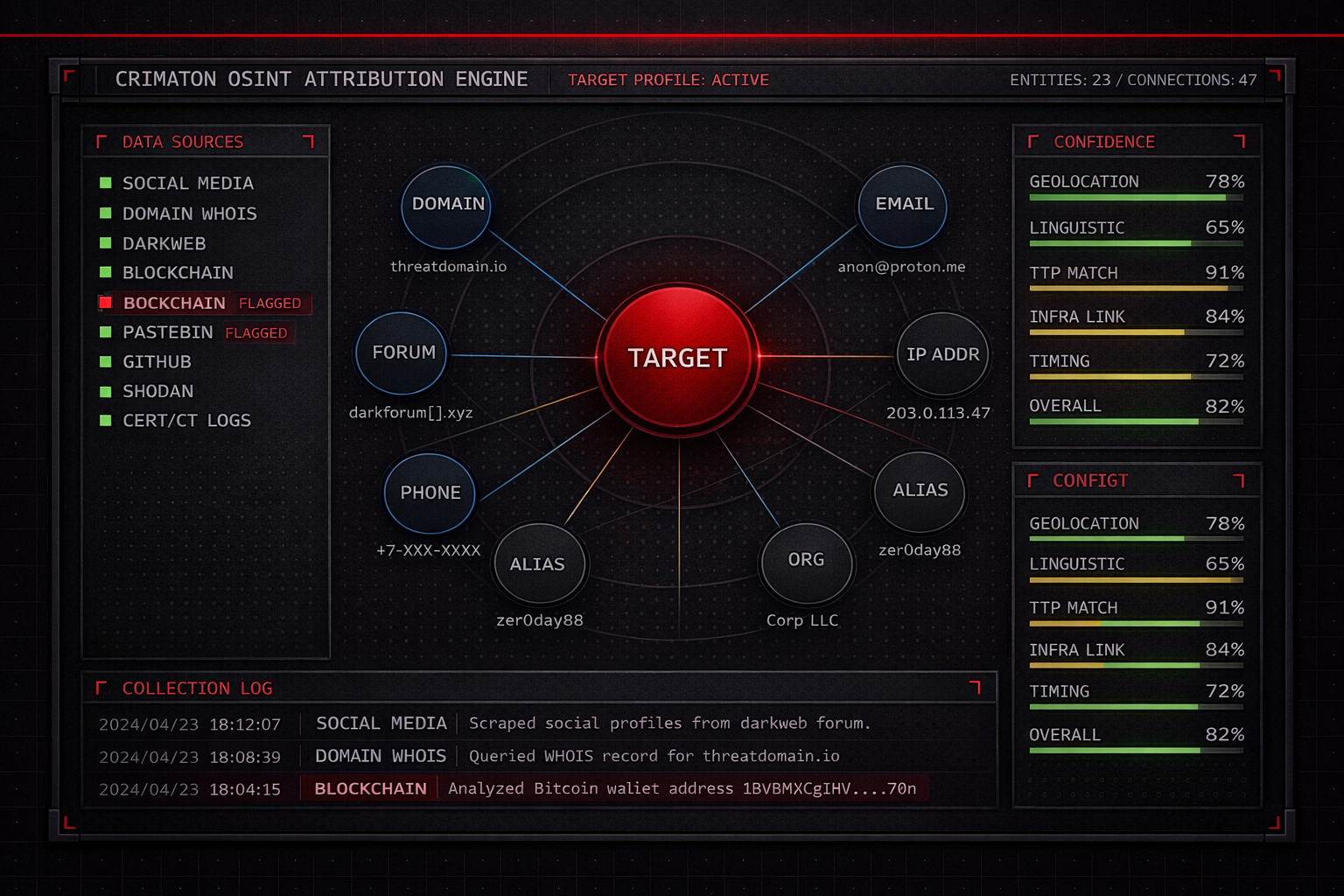Image resolution: width=1344 pixels, height=896 pixels.
Task: Expand the CONFIGT panel
Action: click(1090, 480)
